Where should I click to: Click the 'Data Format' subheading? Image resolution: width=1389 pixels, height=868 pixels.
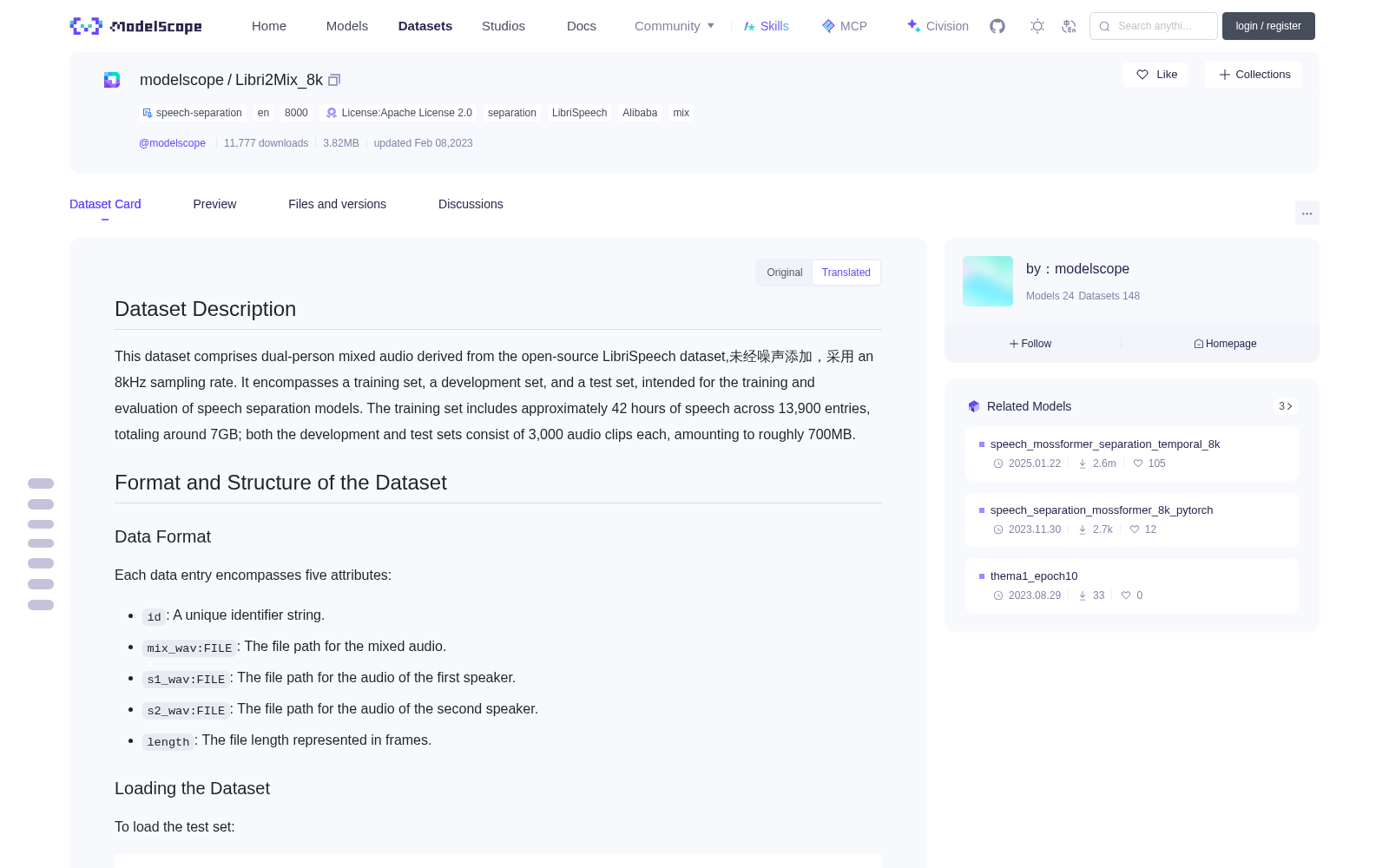click(x=163, y=536)
